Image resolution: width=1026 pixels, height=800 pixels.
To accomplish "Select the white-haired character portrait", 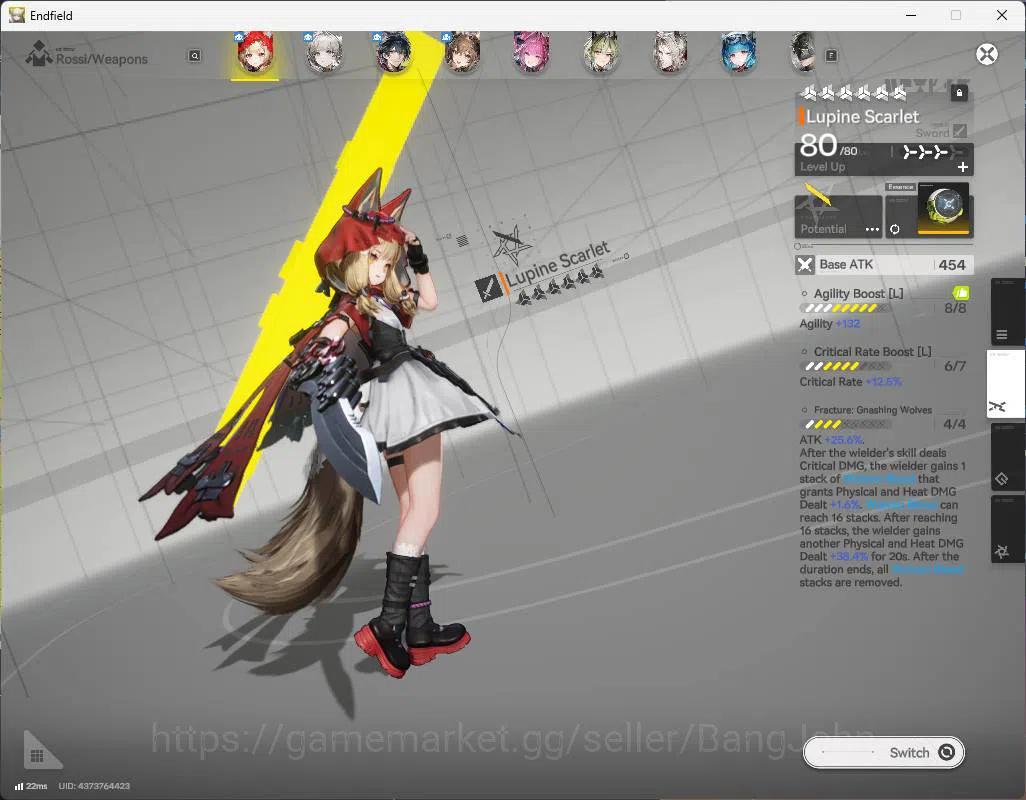I will tap(325, 52).
